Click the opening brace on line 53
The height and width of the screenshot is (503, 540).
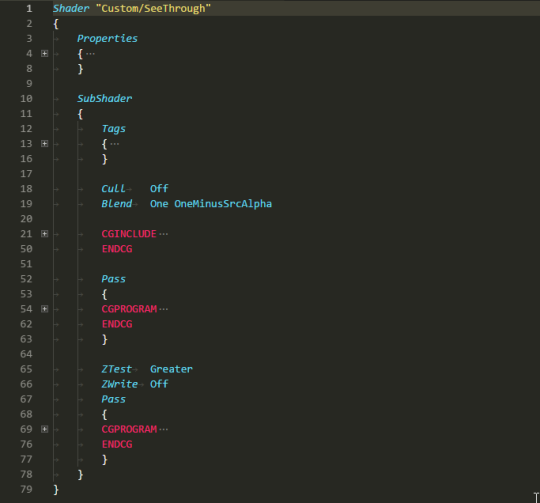pyautogui.click(x=105, y=294)
